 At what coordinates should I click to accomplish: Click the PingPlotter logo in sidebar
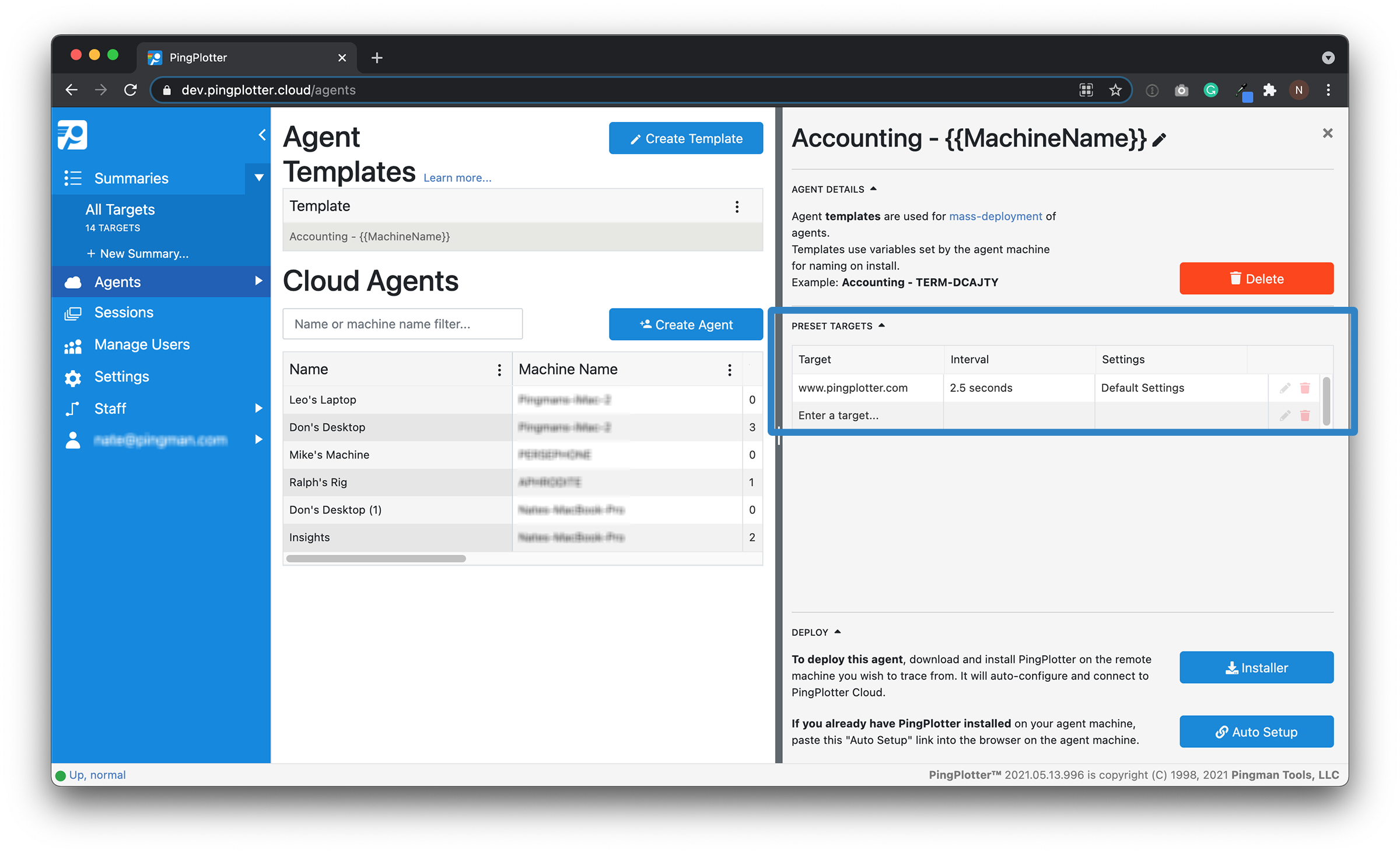click(x=72, y=134)
